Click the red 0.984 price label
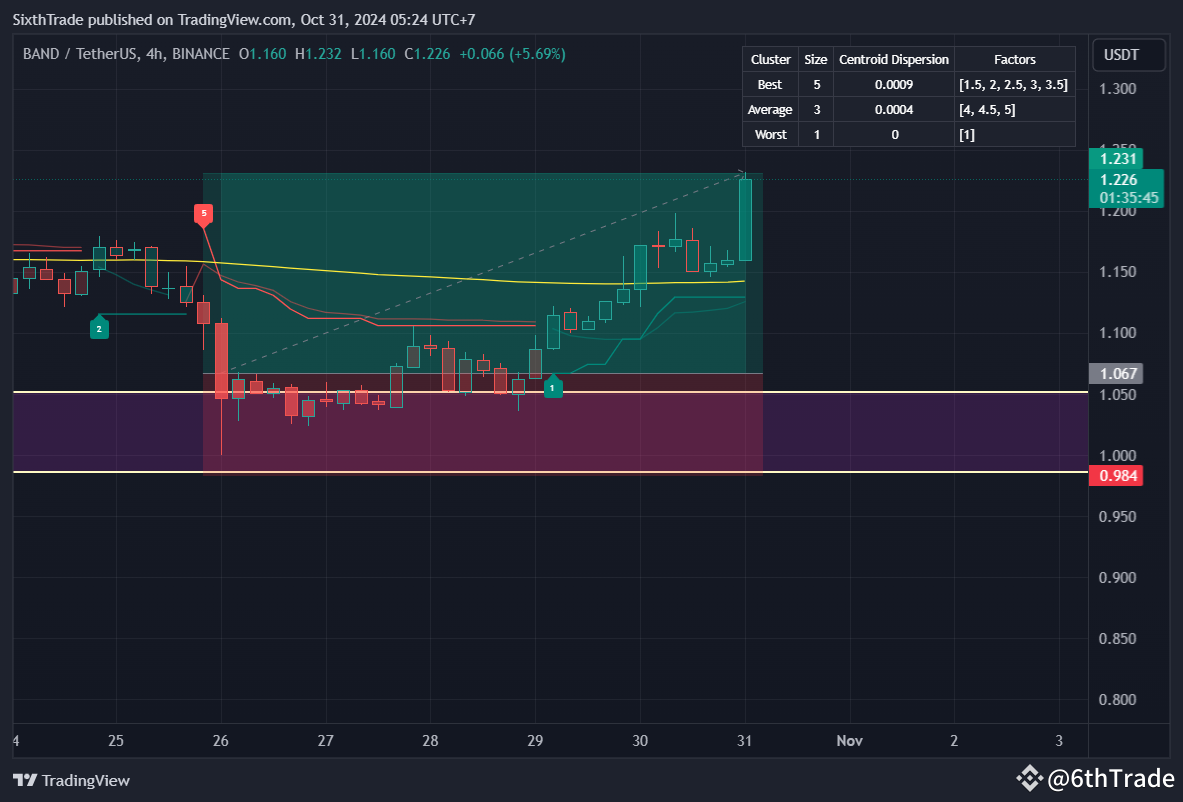 (1116, 476)
